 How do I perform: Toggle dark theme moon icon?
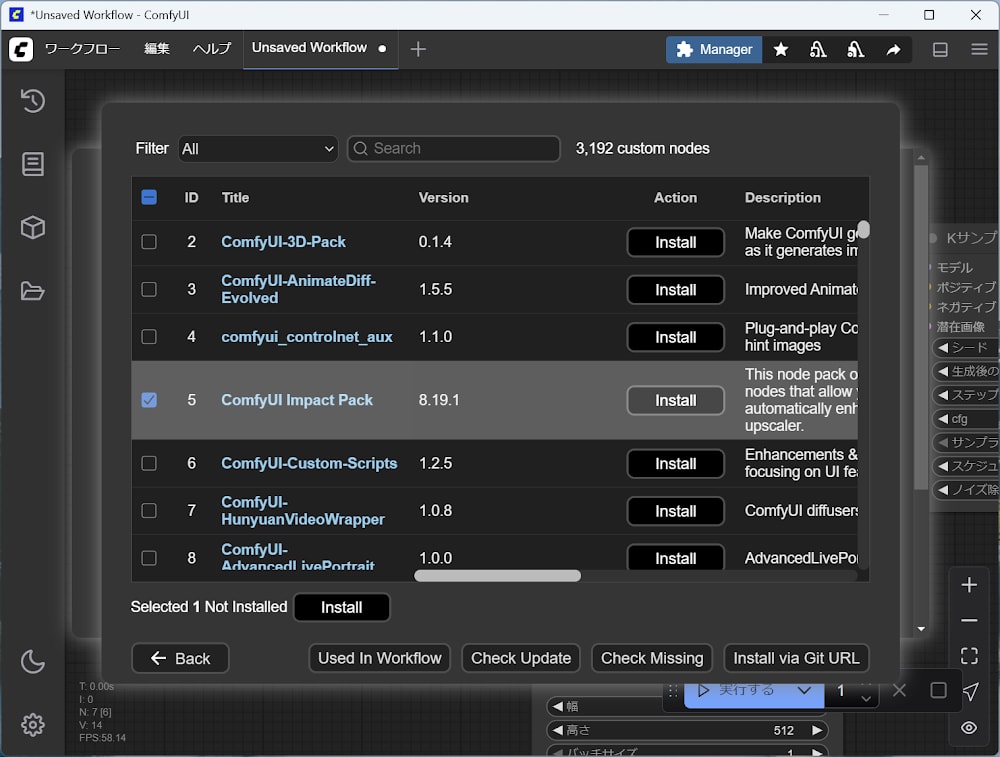(x=33, y=661)
